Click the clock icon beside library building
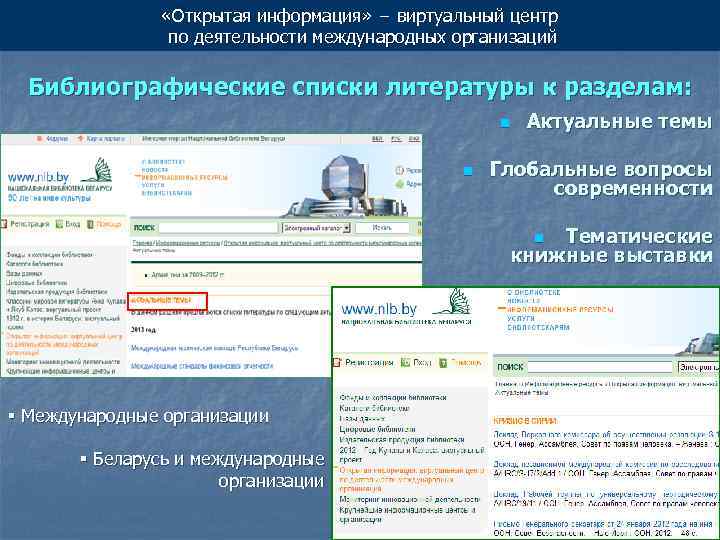The image size is (720, 540). [x=399, y=171]
